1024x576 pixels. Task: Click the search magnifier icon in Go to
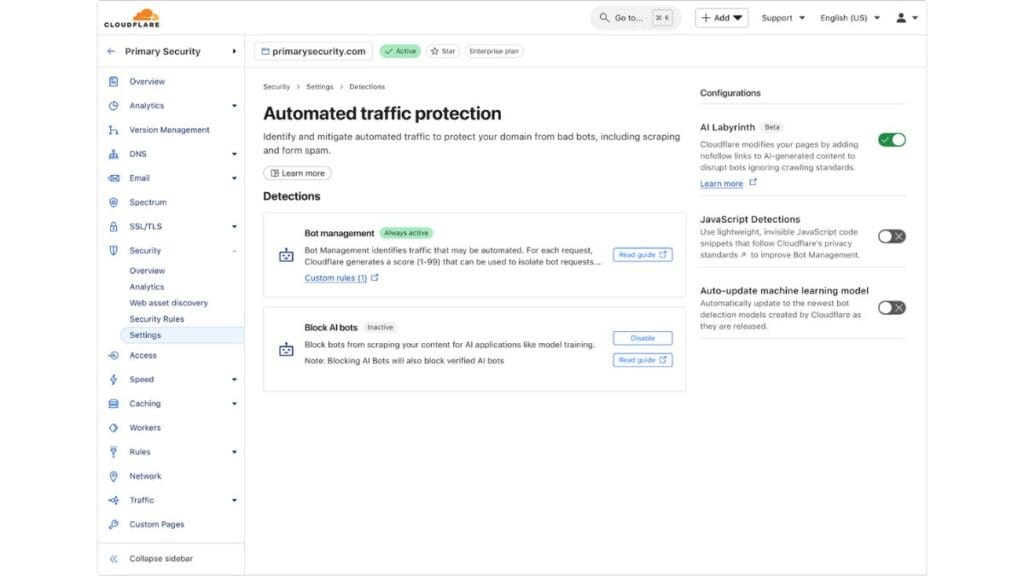[604, 18]
